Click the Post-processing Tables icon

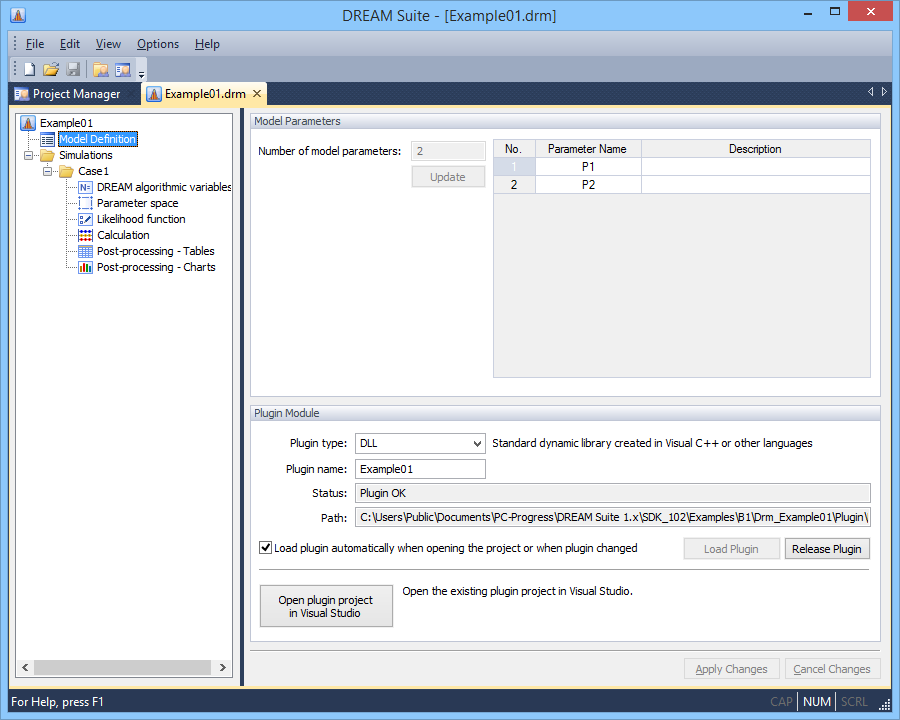pos(86,251)
